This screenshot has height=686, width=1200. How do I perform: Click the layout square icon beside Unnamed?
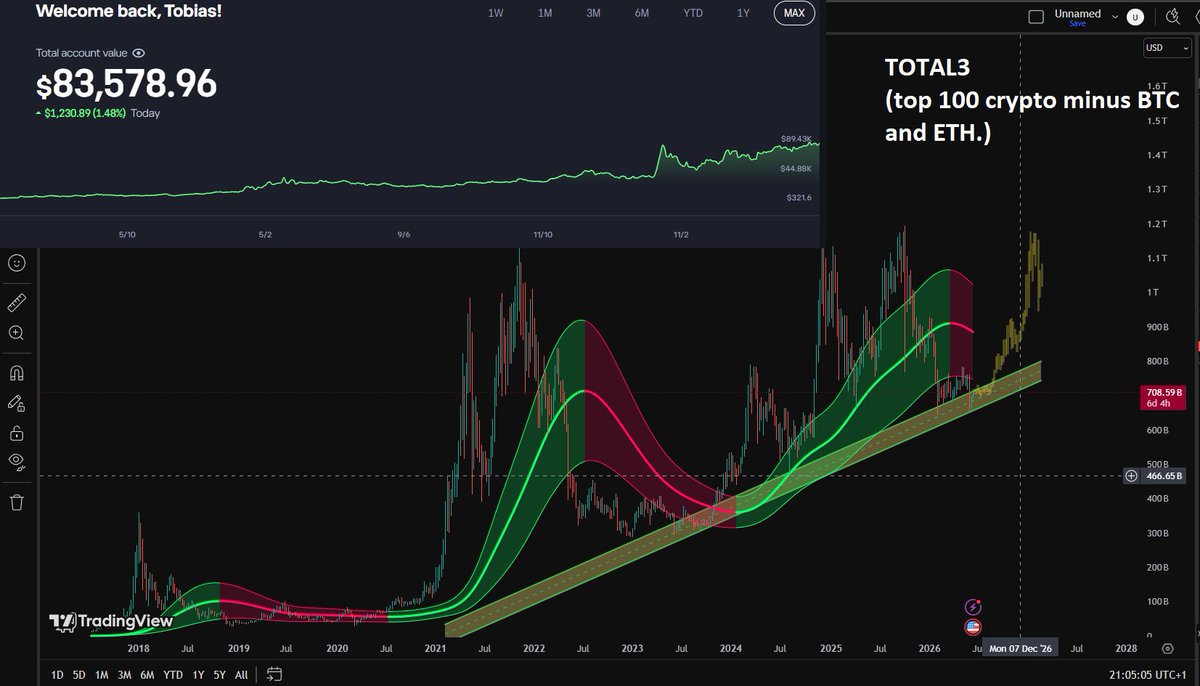[1036, 16]
